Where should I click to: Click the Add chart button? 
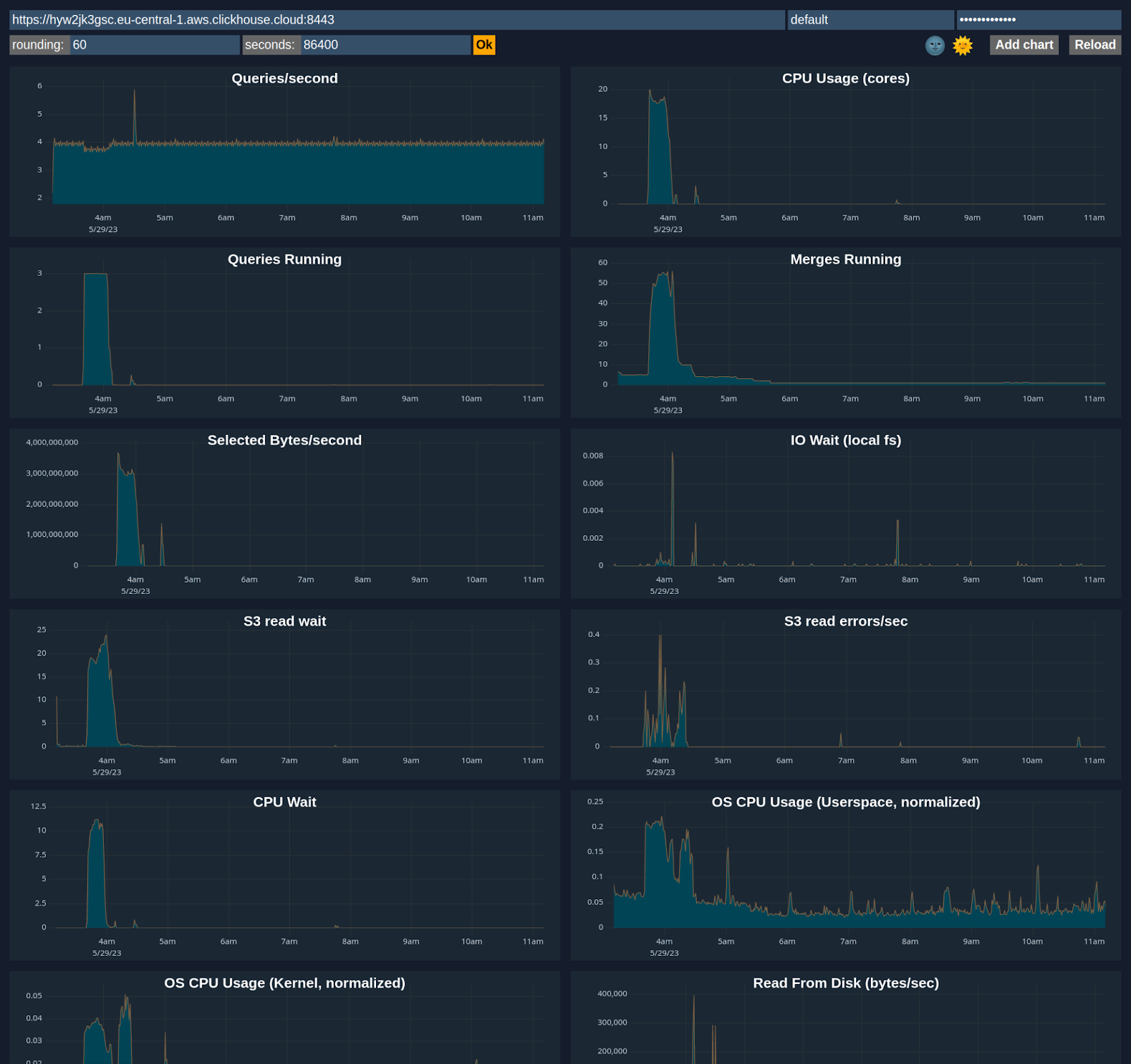(1024, 45)
